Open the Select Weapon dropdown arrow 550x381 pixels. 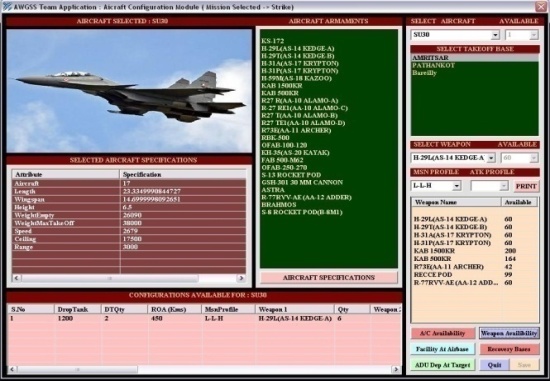coord(491,158)
